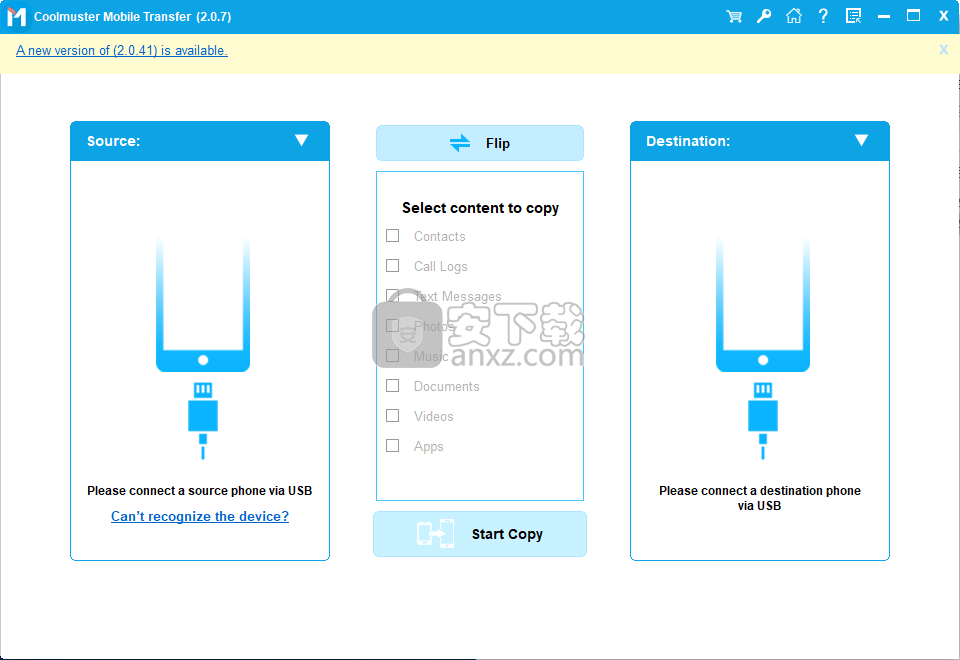Click the Destination header label
This screenshot has height=660, width=960.
coord(688,141)
